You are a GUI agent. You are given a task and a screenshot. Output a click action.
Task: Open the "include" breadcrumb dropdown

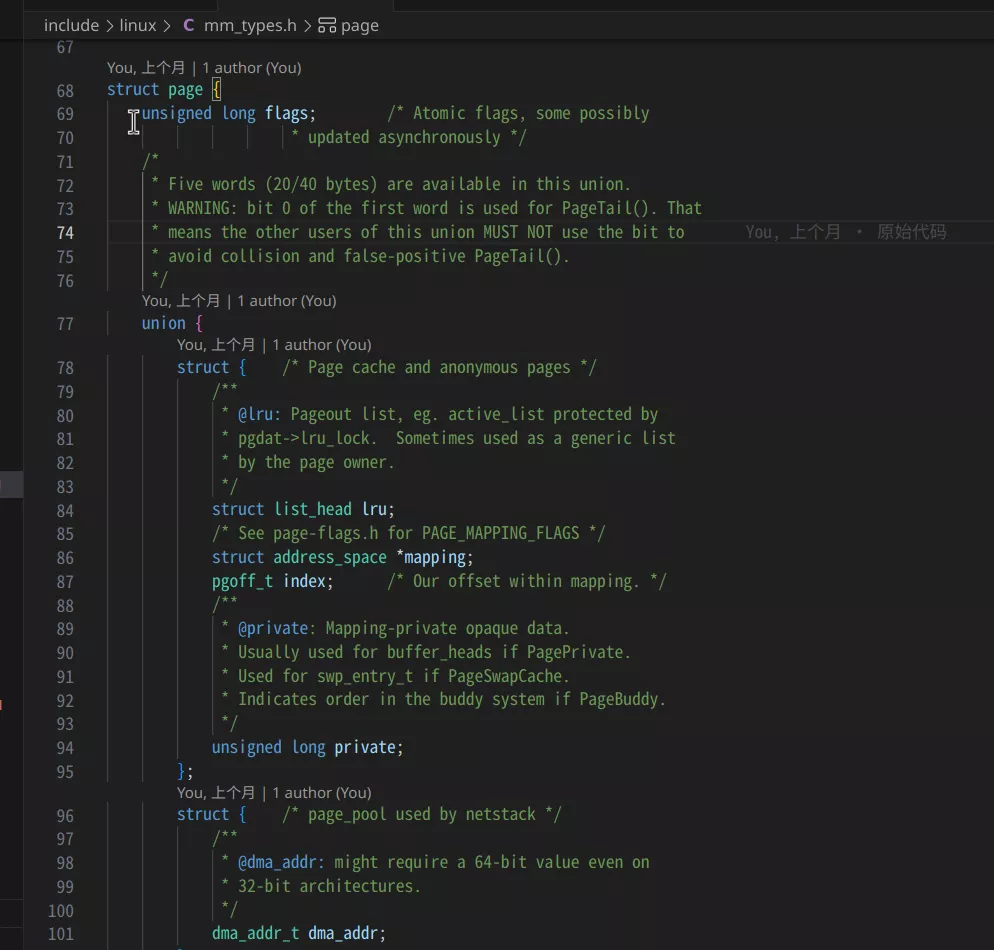point(70,26)
